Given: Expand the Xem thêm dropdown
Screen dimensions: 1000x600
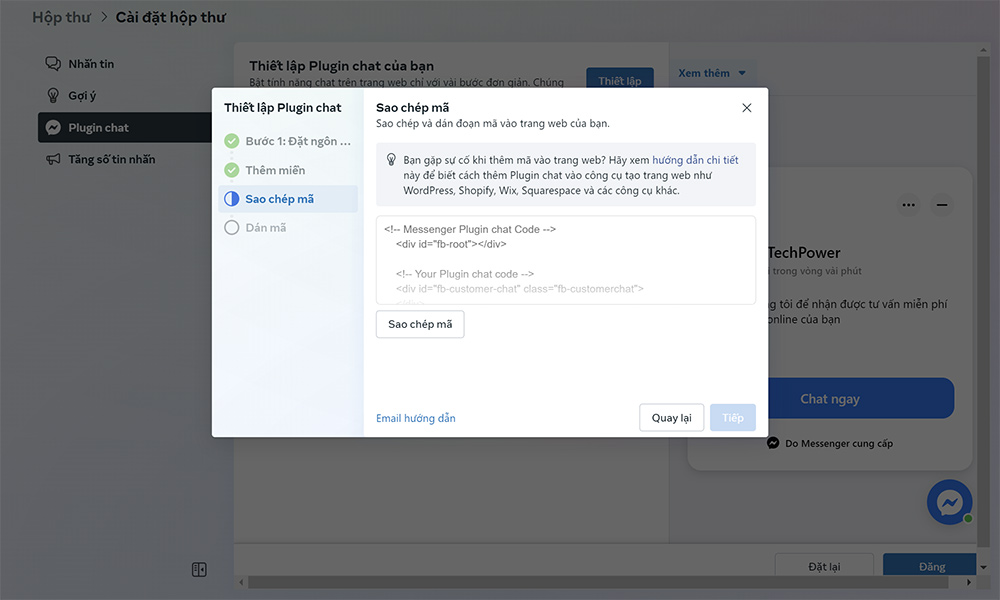Looking at the screenshot, I should [x=712, y=73].
